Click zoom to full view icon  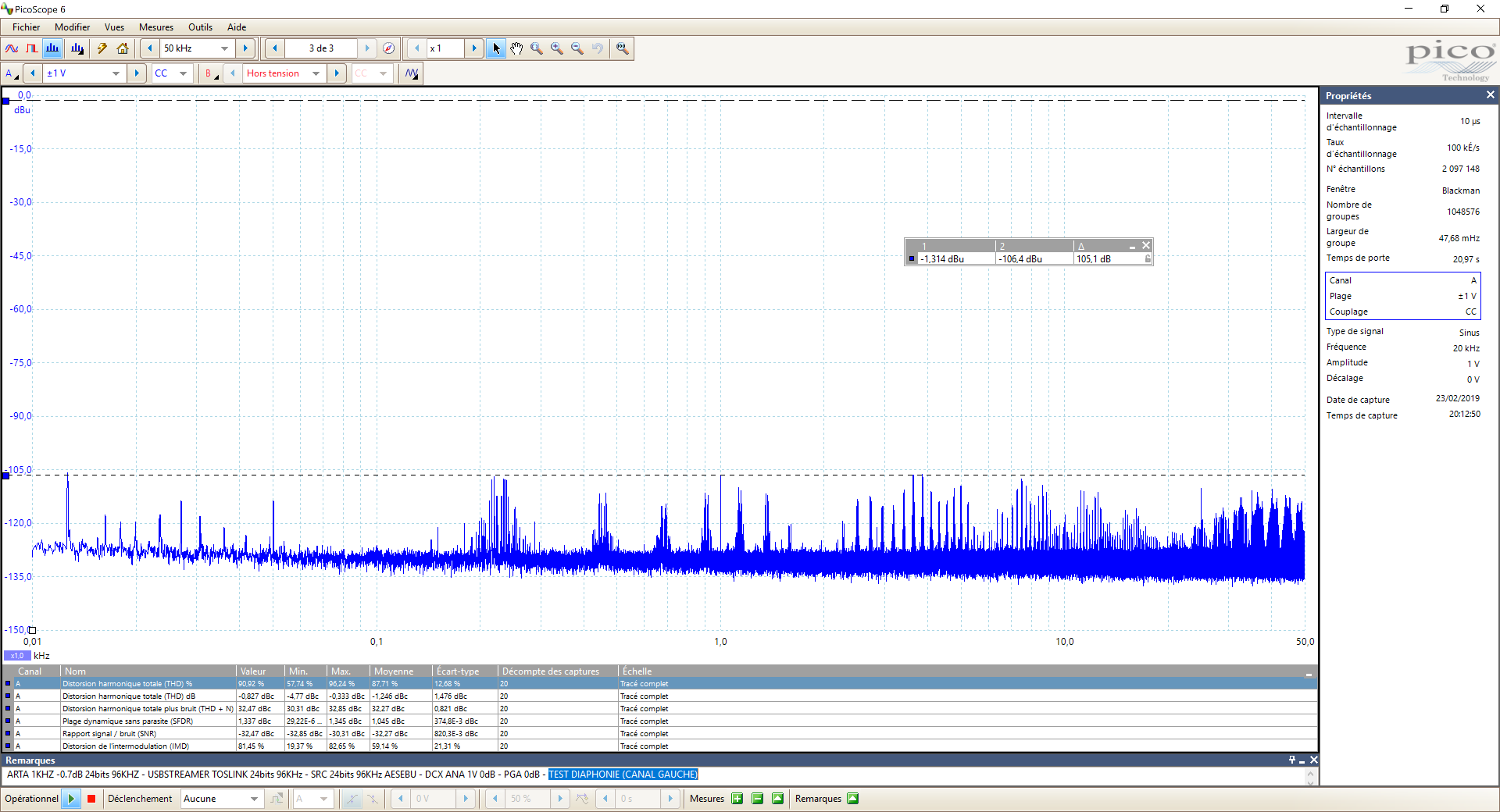click(622, 48)
